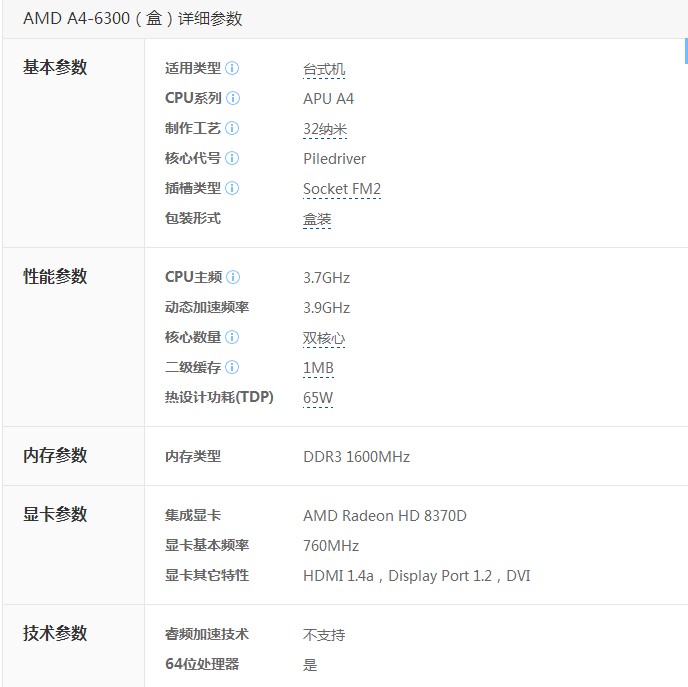
Task: Open the 盒装 packaging link
Action: pos(317,219)
